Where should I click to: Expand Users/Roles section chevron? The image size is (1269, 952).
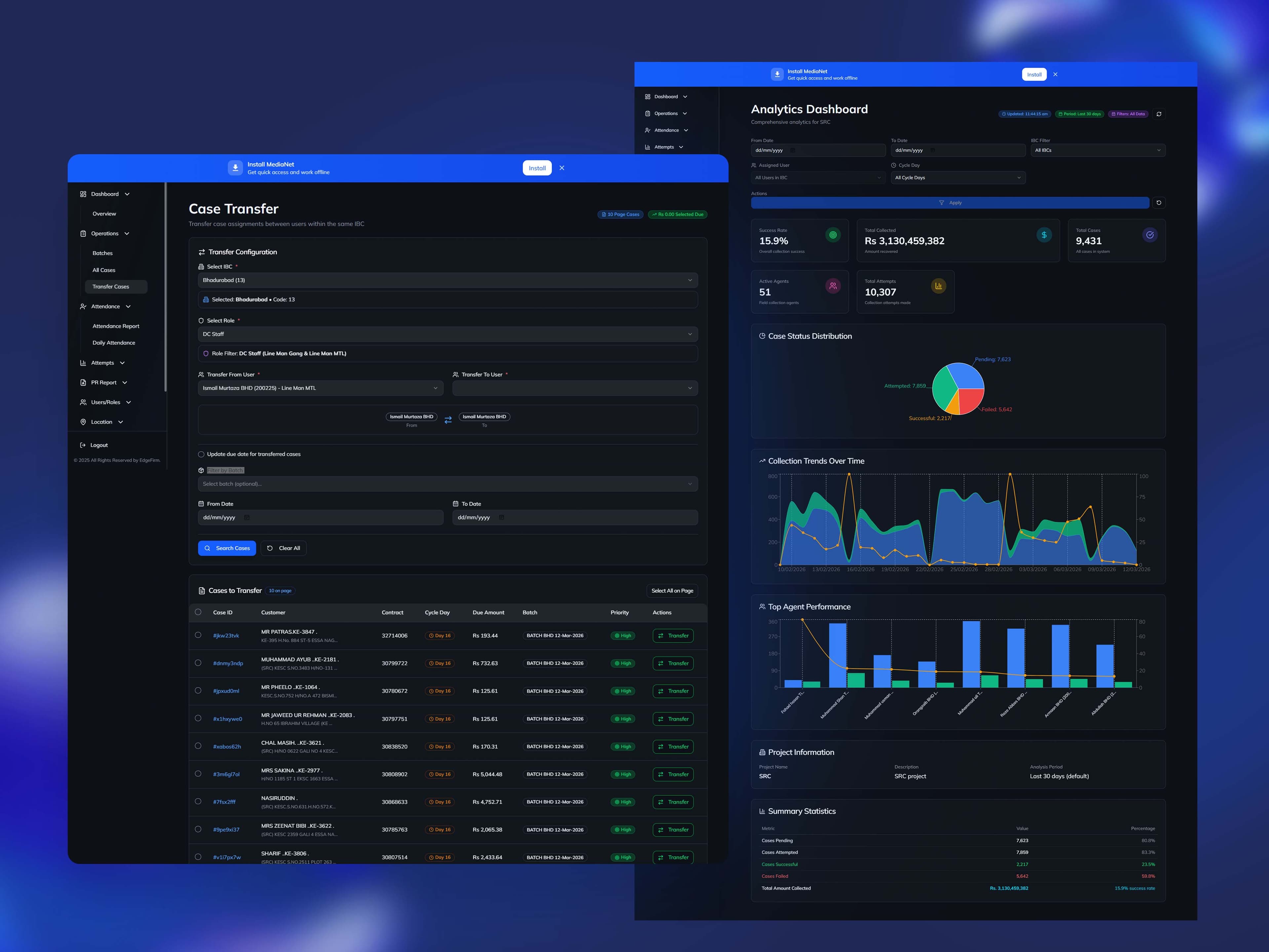coord(129,402)
